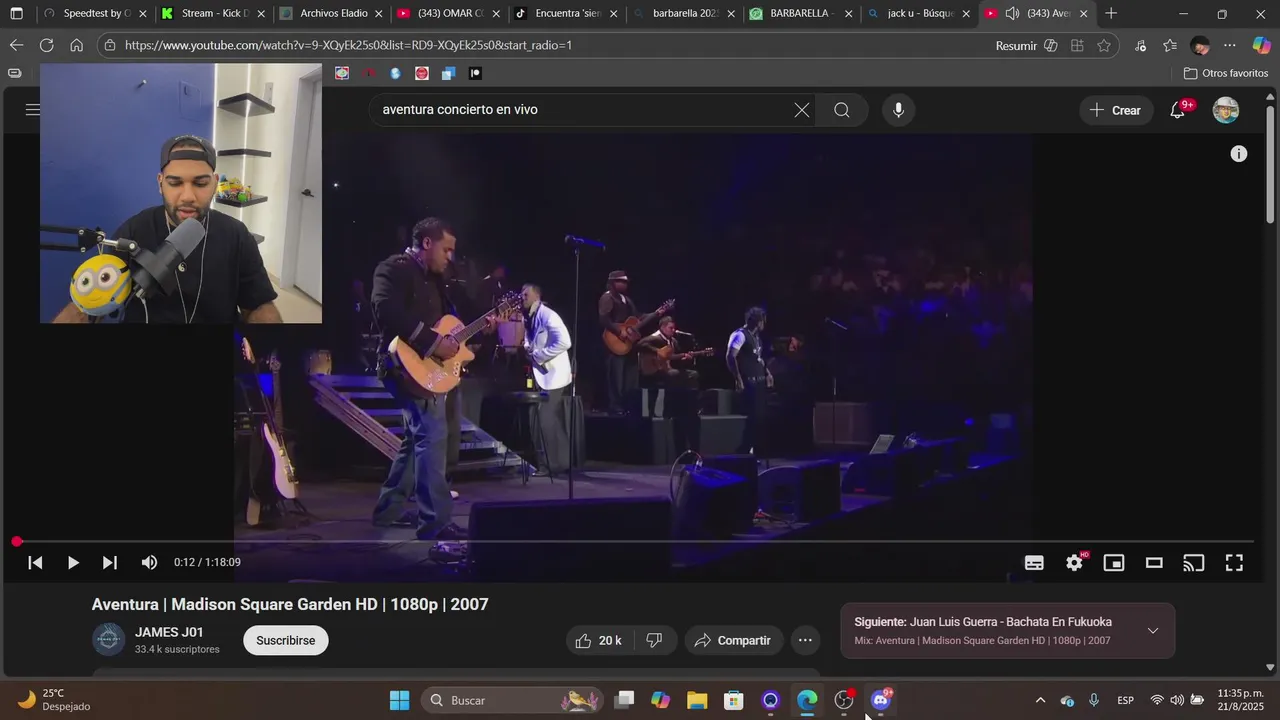Open the YouTube hamburger menu
This screenshot has height=720, width=1280.
pos(32,110)
